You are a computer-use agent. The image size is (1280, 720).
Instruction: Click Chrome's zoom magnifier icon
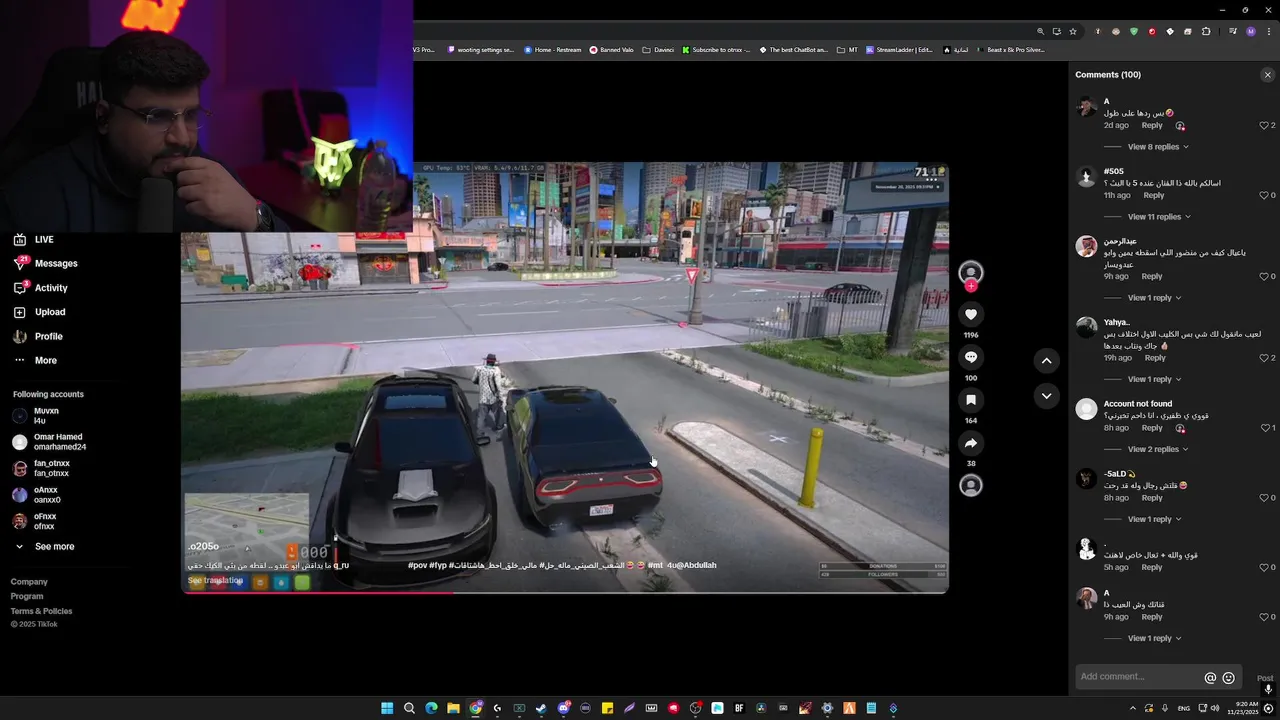[x=1040, y=31]
